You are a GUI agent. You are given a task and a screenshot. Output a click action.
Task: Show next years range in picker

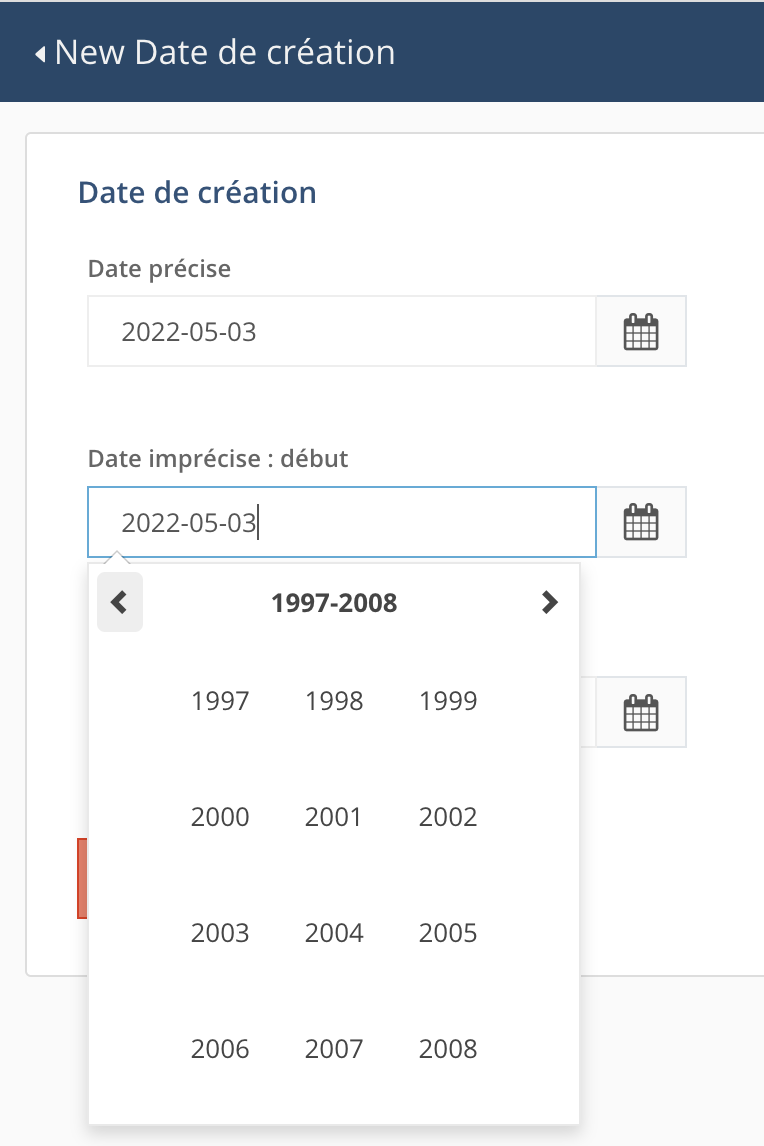[548, 602]
